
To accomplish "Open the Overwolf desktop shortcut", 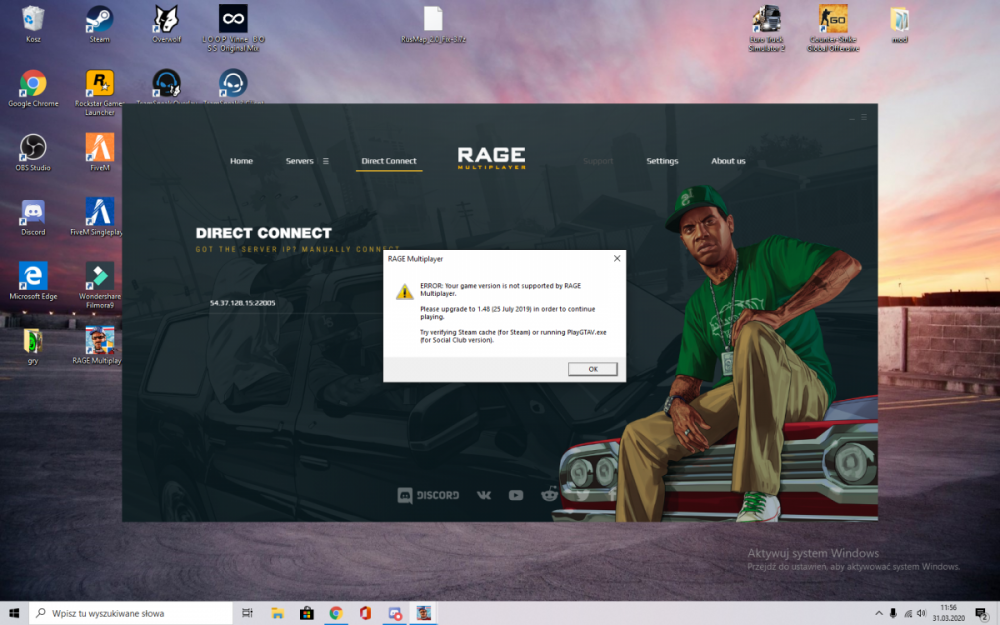I will [166, 24].
